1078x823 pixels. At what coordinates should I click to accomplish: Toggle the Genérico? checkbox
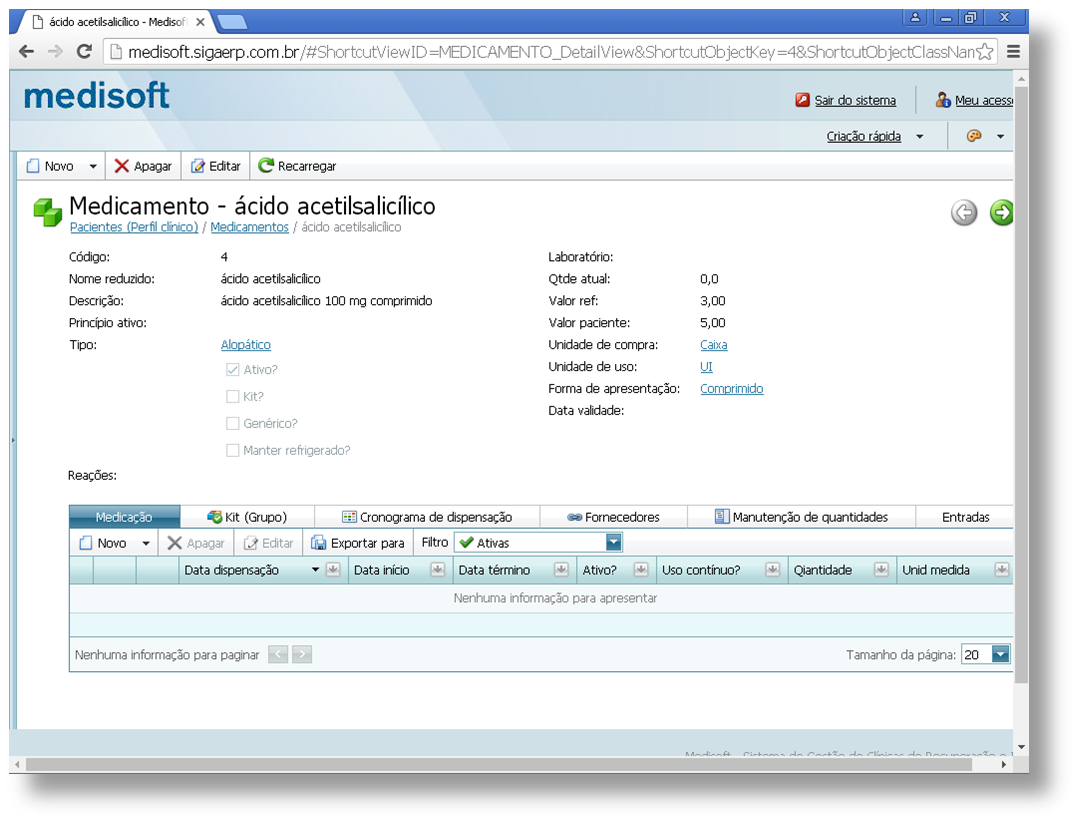(x=232, y=423)
